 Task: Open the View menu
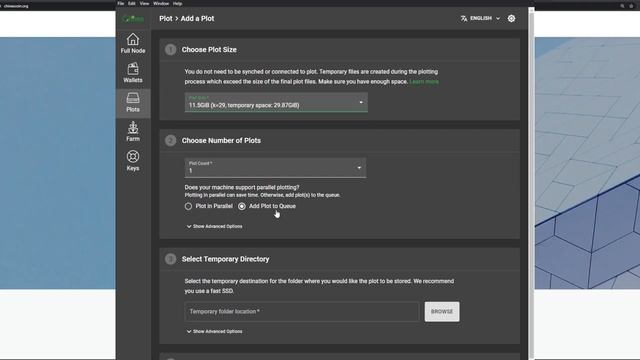tap(144, 3)
